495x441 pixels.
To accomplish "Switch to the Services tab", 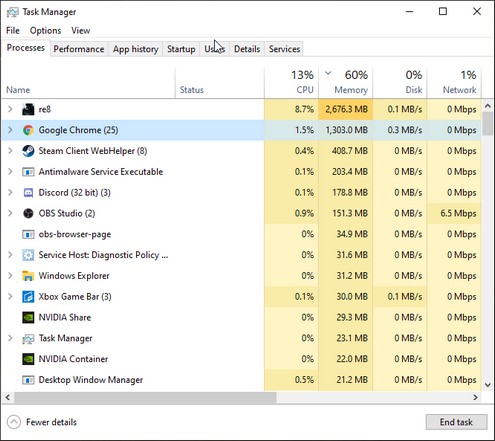I will (x=284, y=49).
